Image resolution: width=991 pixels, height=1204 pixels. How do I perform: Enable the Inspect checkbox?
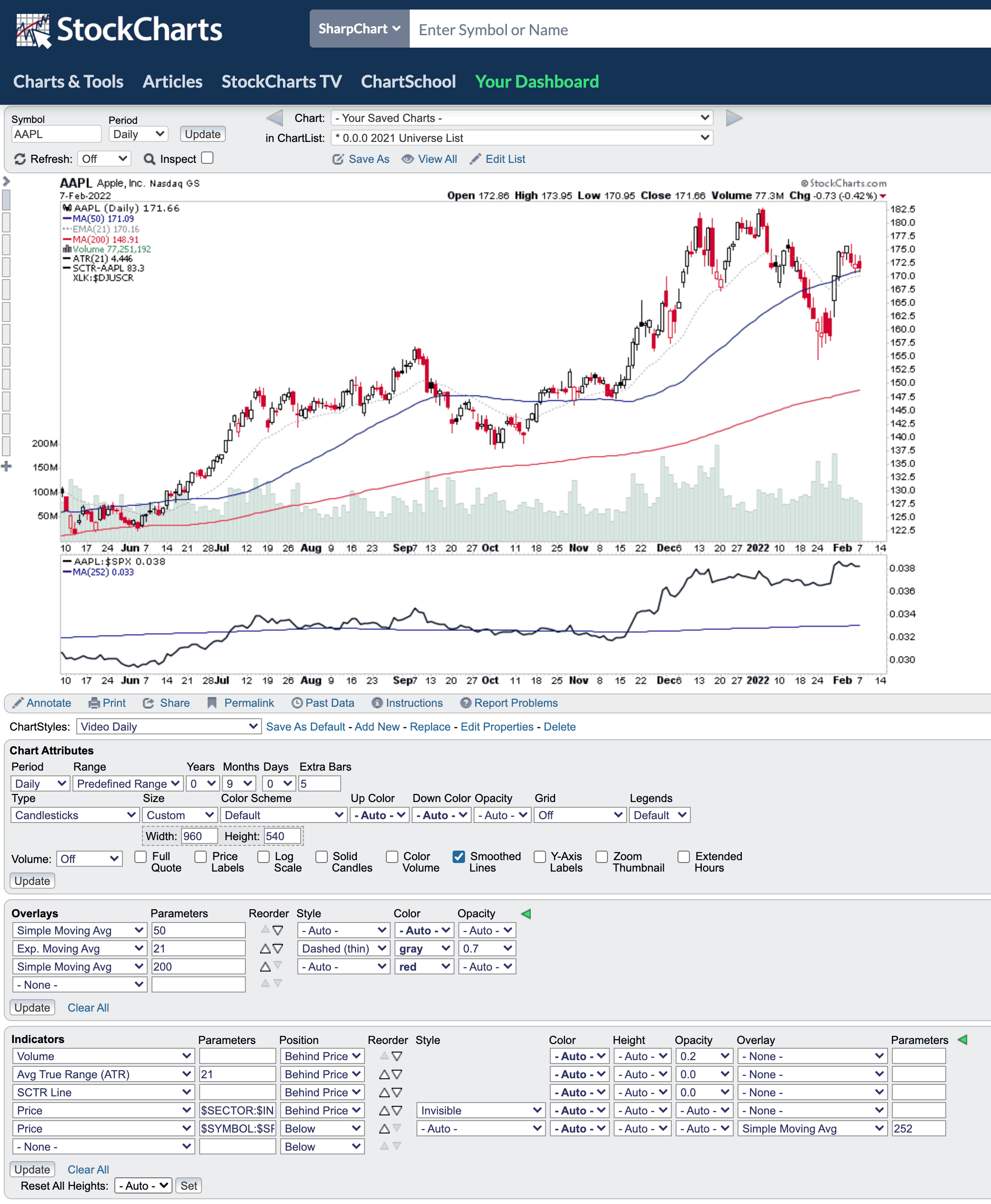[208, 158]
